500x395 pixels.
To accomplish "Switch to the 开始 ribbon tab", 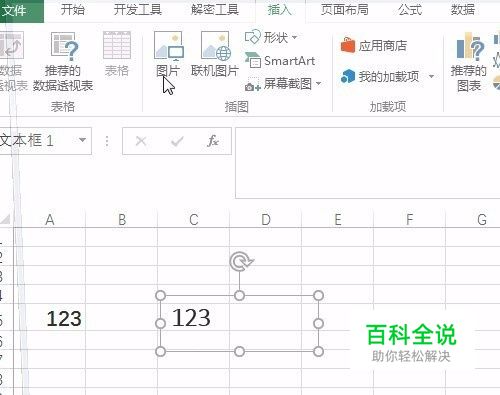I will [73, 10].
